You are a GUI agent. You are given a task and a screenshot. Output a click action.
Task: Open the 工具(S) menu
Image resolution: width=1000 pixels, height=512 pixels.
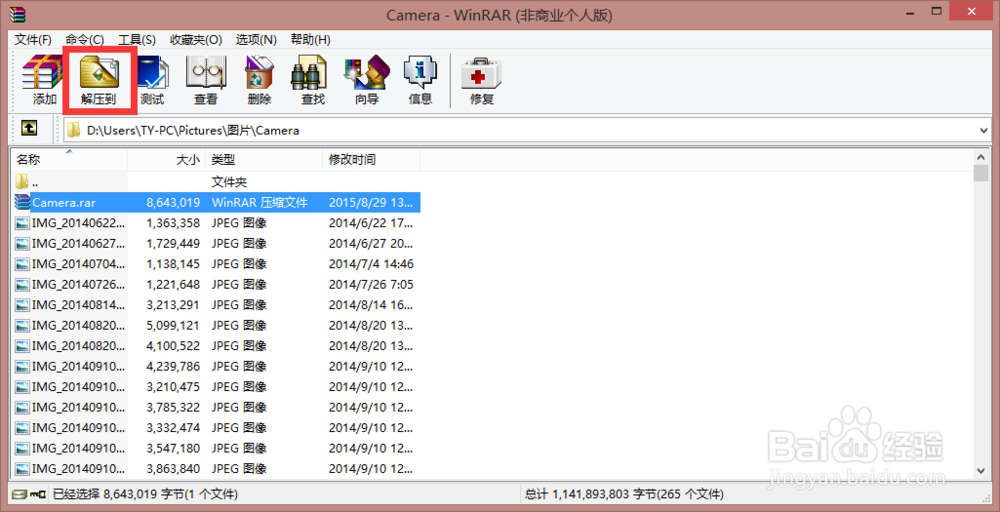click(x=137, y=40)
